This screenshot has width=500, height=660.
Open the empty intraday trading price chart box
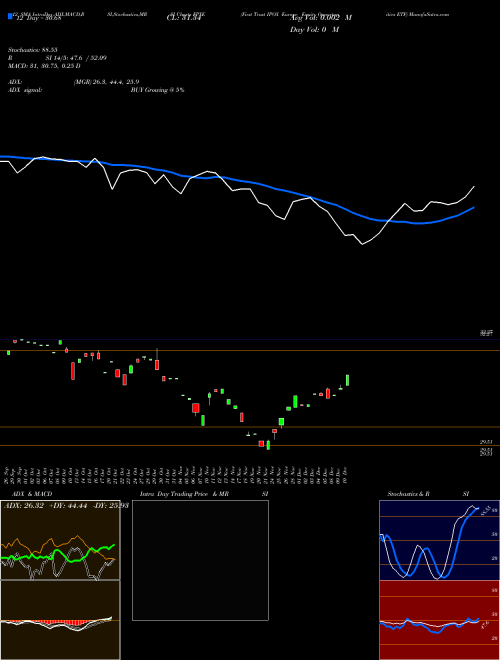coord(200,560)
